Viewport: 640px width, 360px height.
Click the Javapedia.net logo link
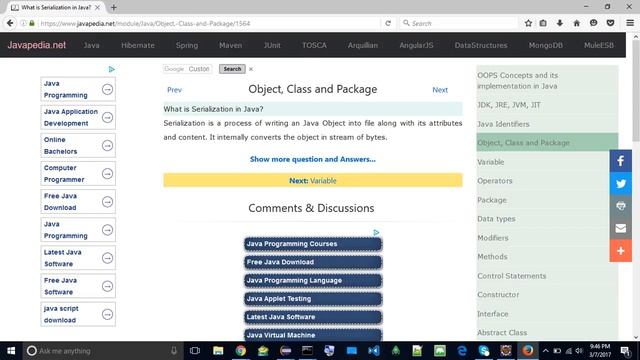(x=37, y=45)
